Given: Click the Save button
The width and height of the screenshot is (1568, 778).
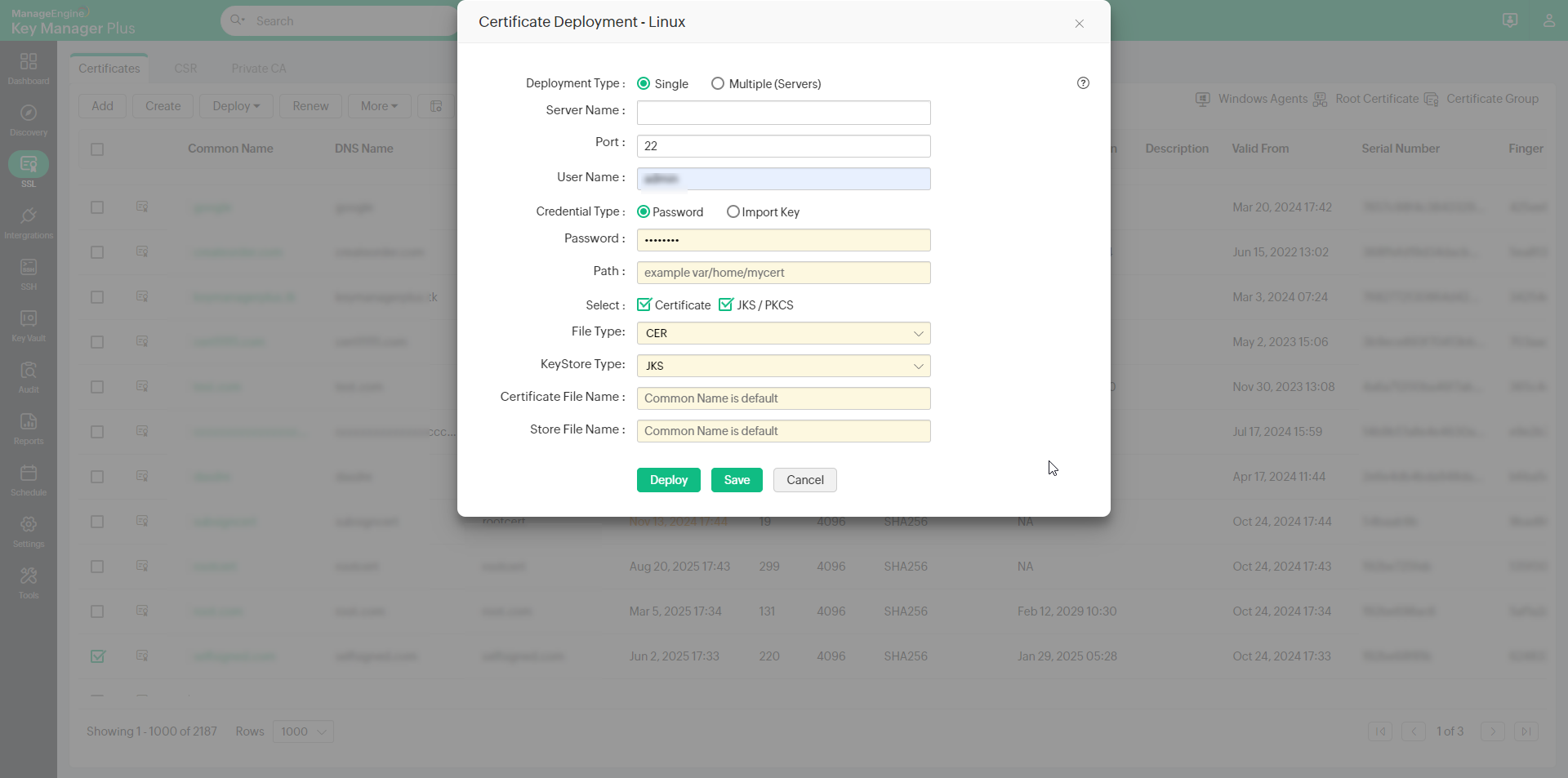Looking at the screenshot, I should coord(737,480).
